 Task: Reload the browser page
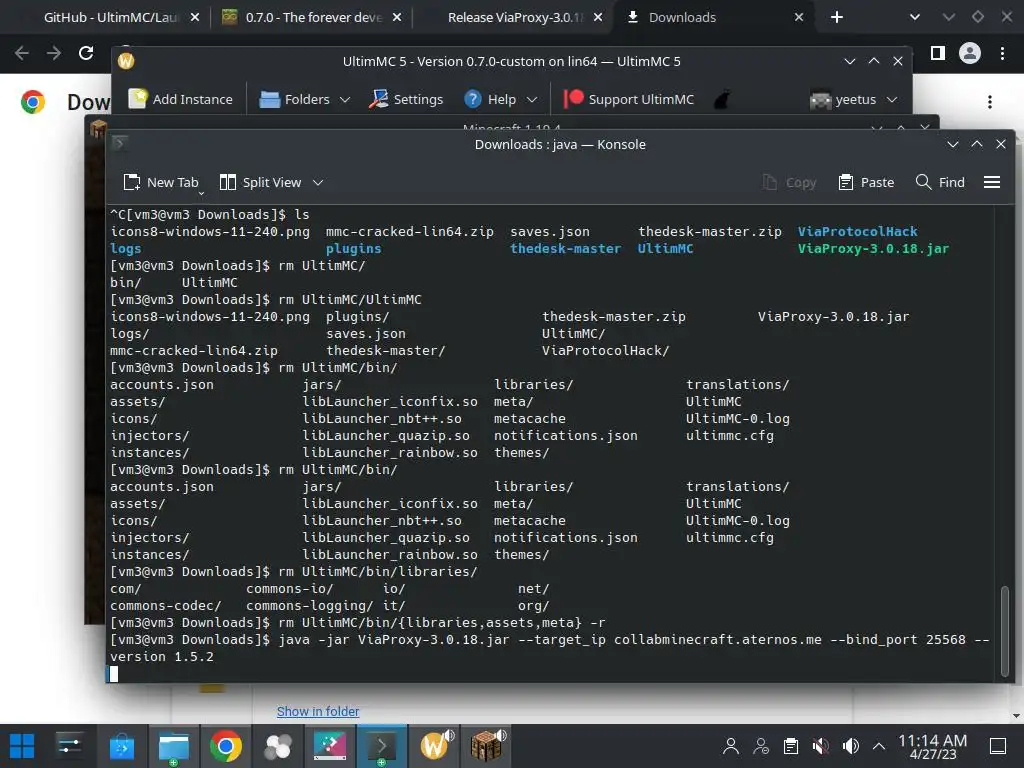coord(86,53)
